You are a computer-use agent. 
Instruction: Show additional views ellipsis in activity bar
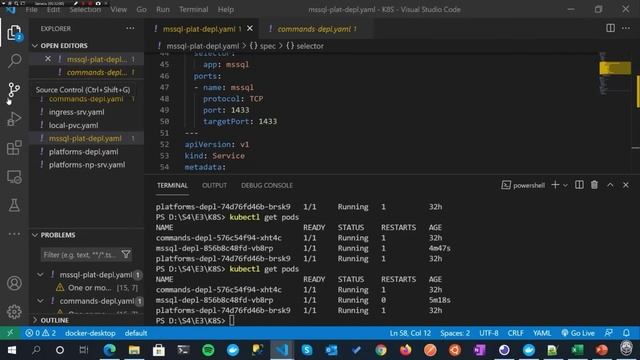pos(14,234)
